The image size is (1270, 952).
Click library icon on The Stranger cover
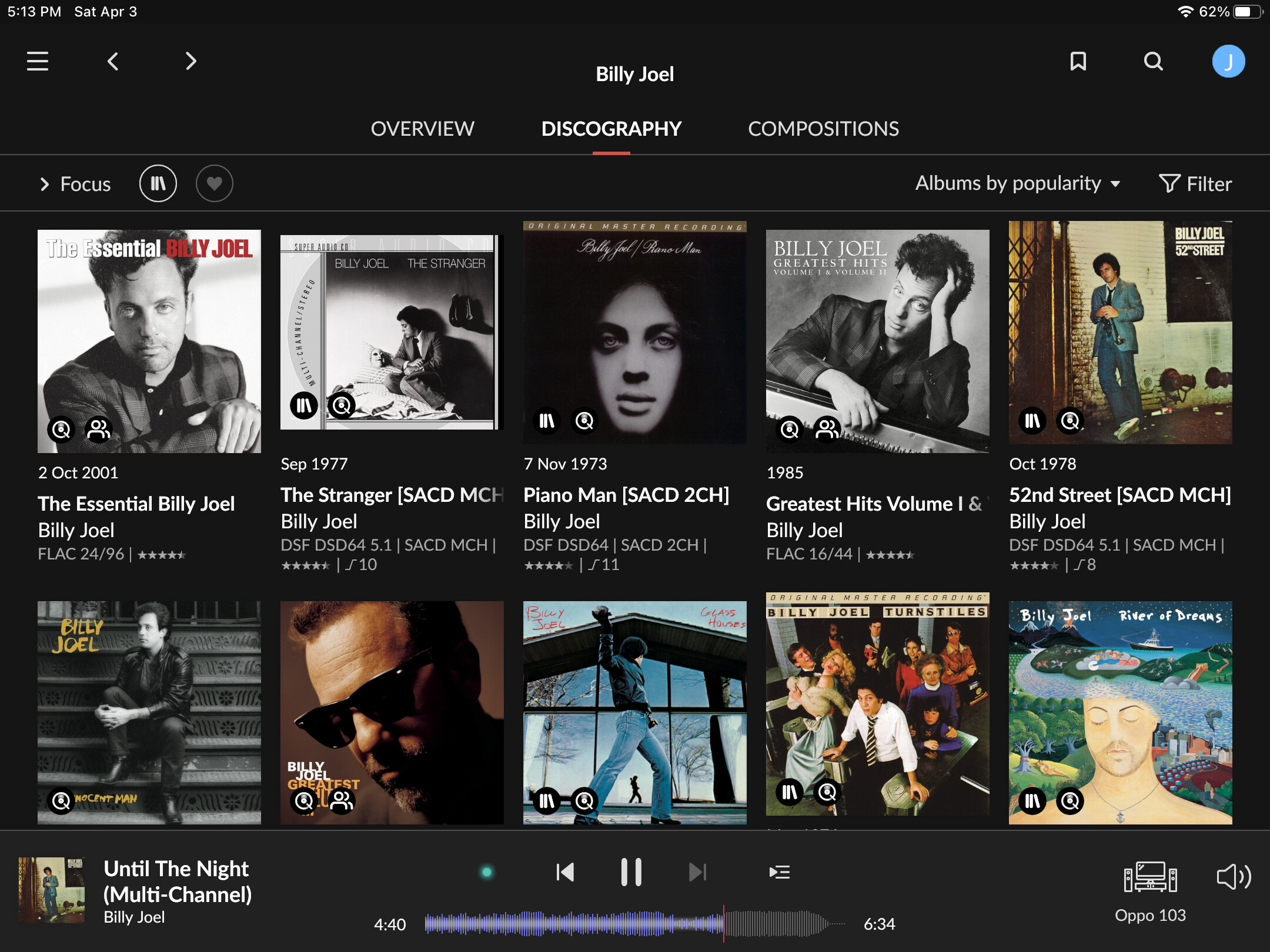304,405
